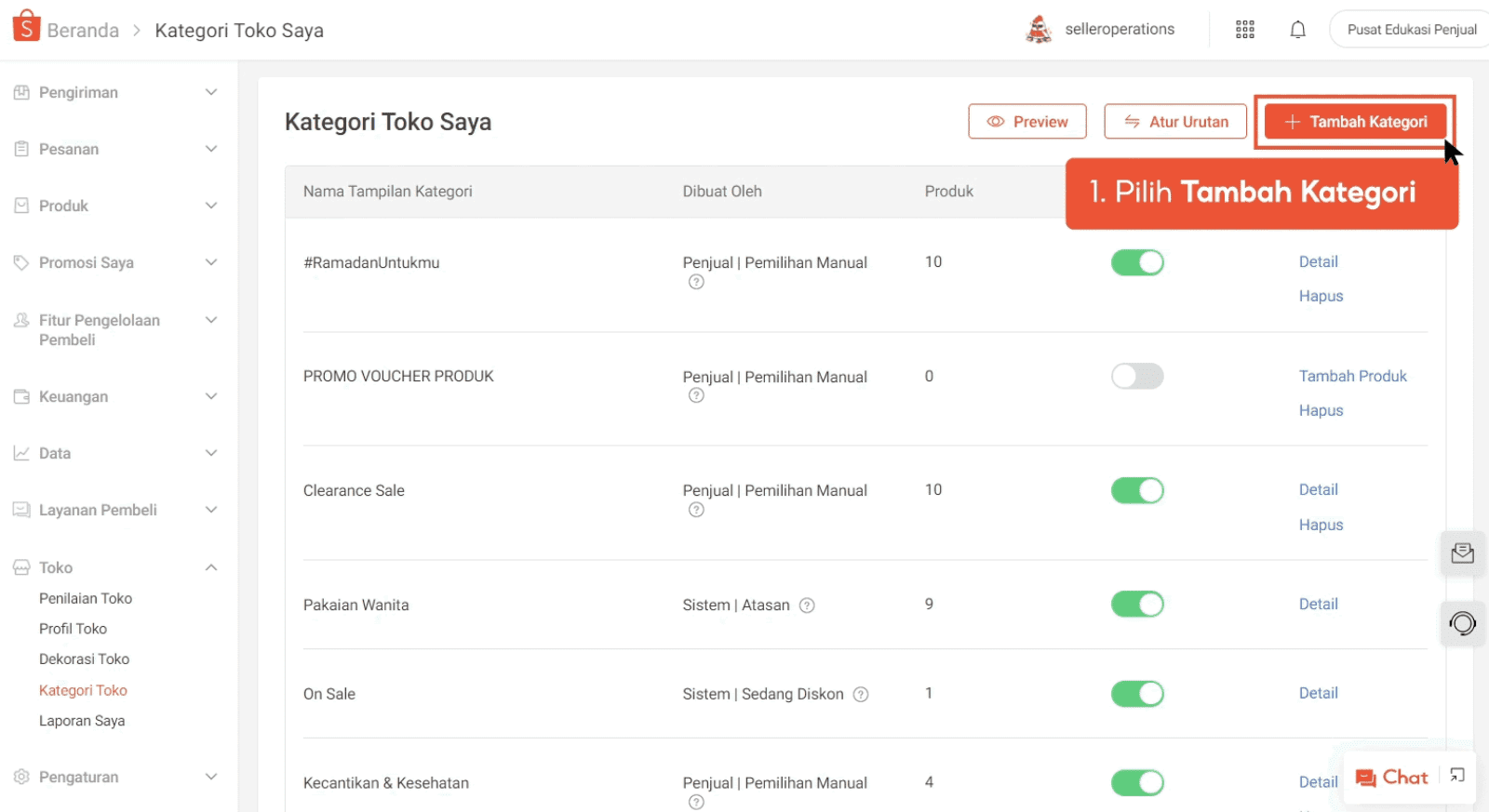Open Penilaian Toko submenu item
The width and height of the screenshot is (1489, 812).
(x=86, y=598)
